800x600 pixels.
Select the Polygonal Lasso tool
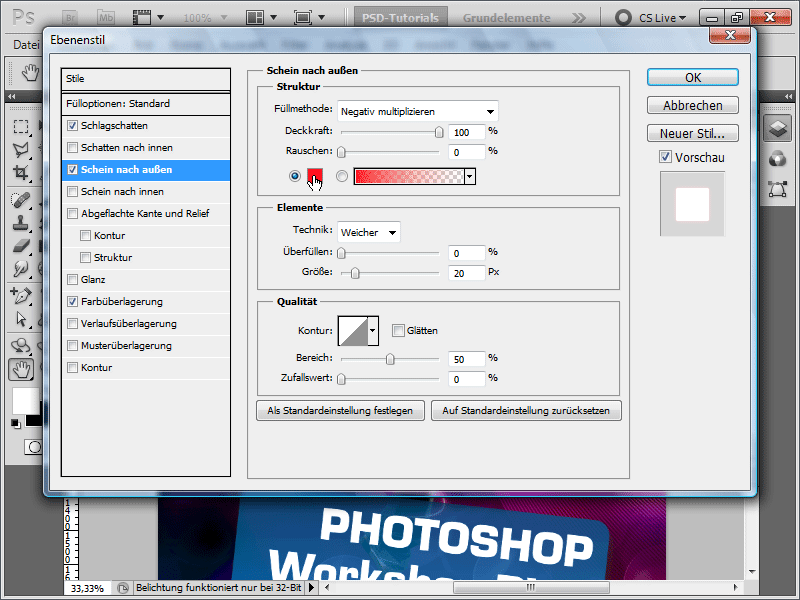pyautogui.click(x=21, y=149)
